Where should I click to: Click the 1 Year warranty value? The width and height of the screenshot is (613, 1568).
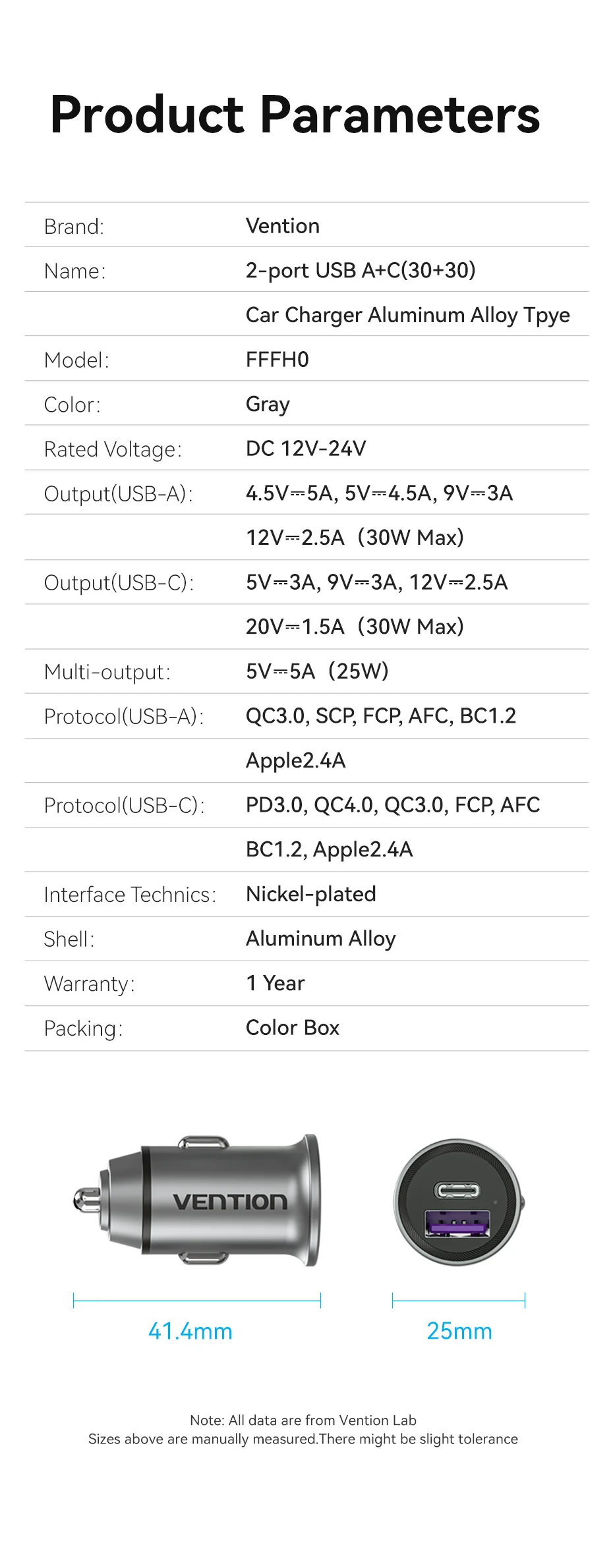click(275, 984)
